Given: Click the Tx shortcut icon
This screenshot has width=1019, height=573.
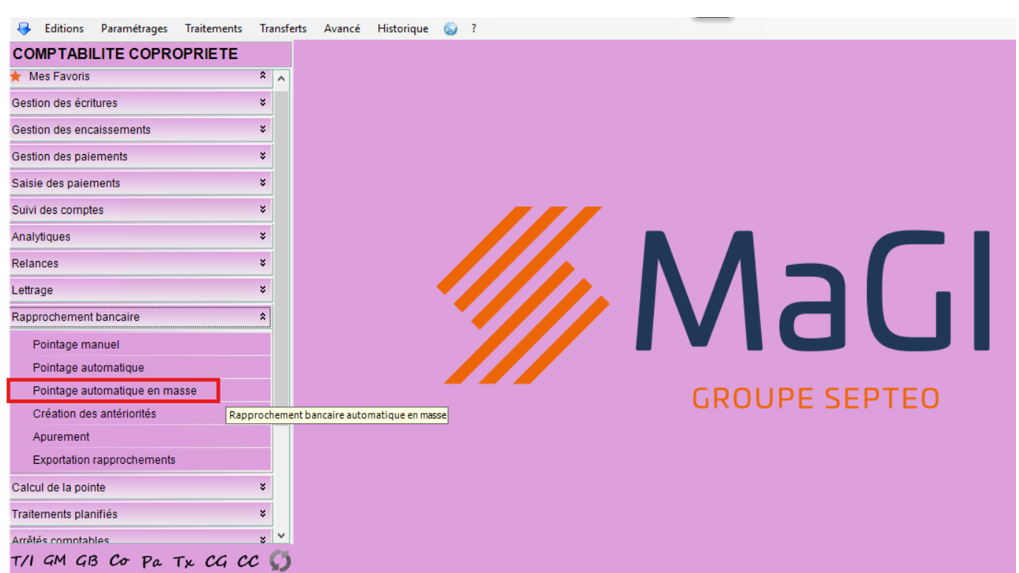Looking at the screenshot, I should point(183,561).
